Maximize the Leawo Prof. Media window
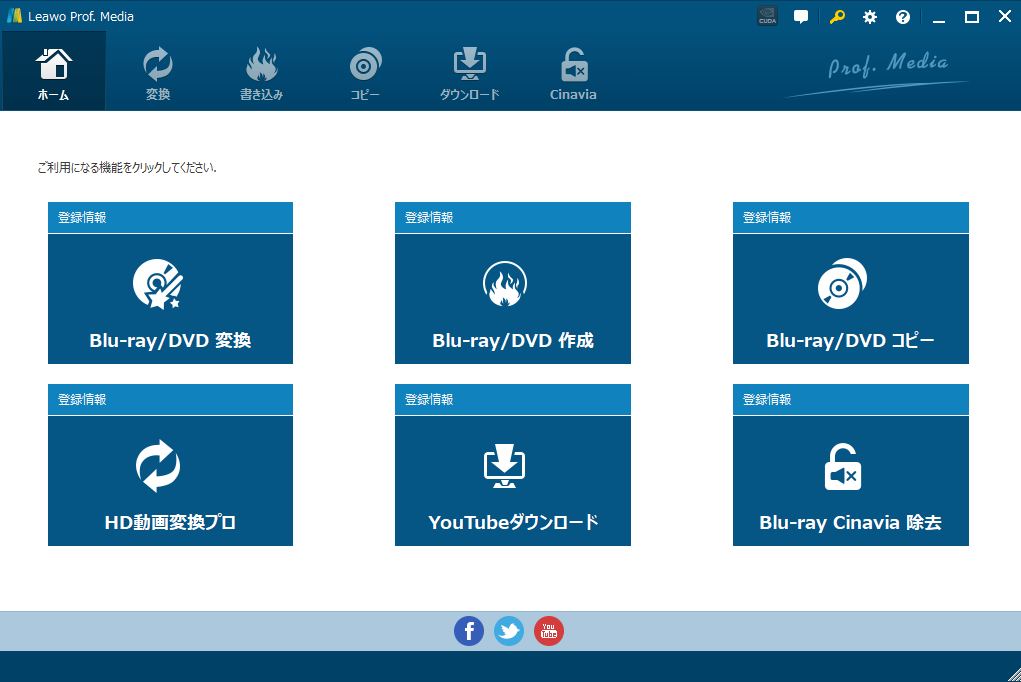The height and width of the screenshot is (682, 1021). [972, 18]
